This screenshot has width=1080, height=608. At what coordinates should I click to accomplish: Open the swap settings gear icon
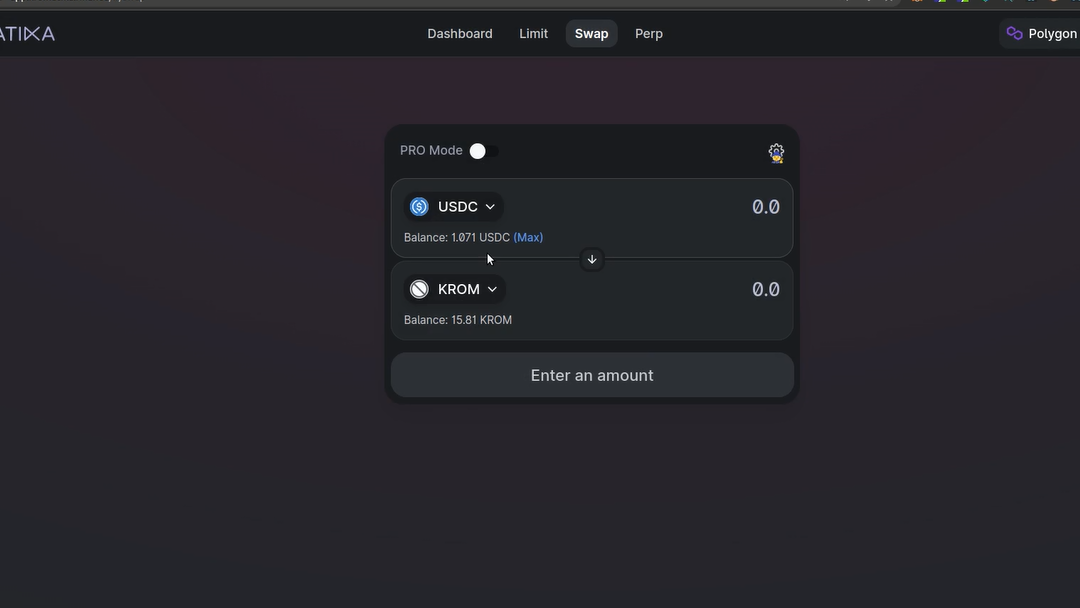tap(776, 153)
